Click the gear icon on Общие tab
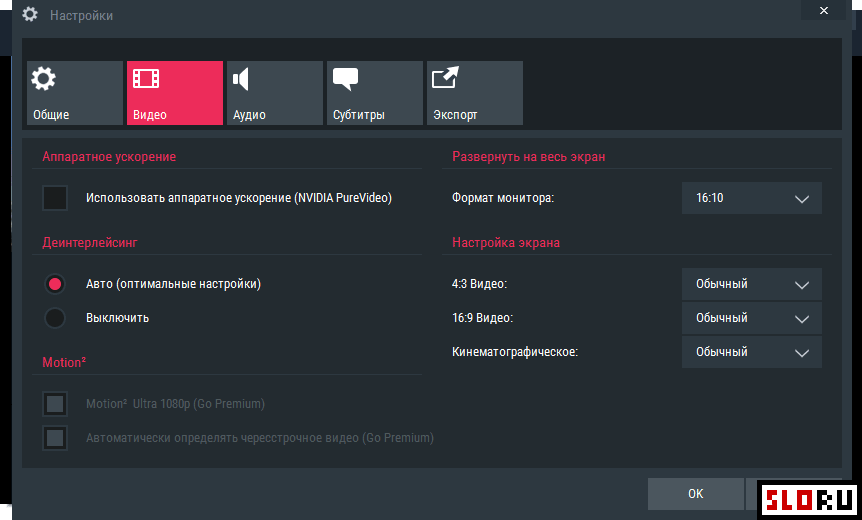 [44, 79]
